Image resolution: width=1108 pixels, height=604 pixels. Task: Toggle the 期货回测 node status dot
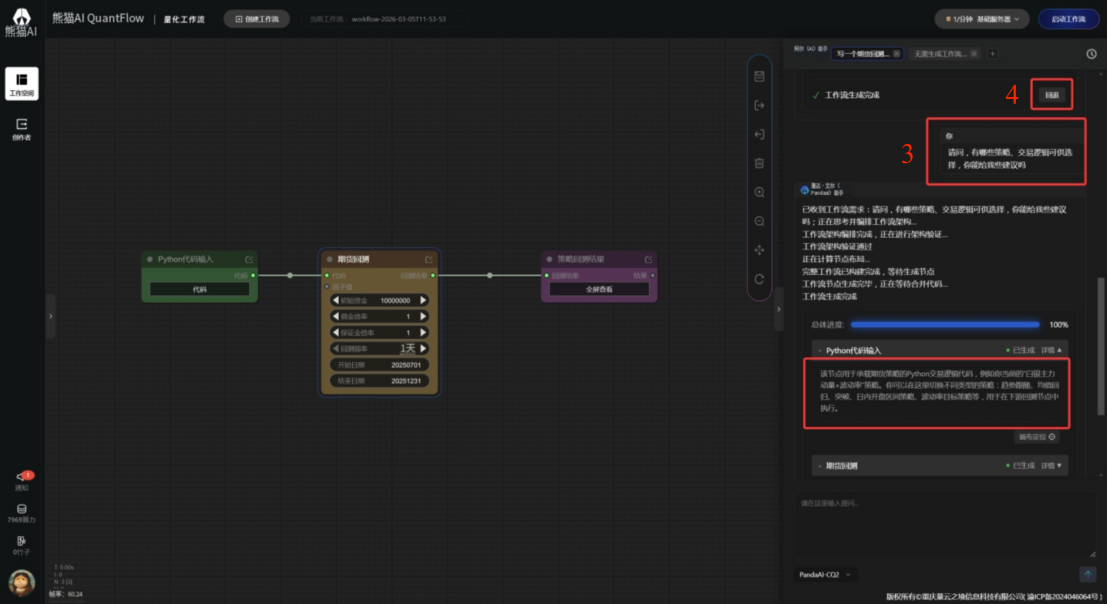click(x=329, y=259)
